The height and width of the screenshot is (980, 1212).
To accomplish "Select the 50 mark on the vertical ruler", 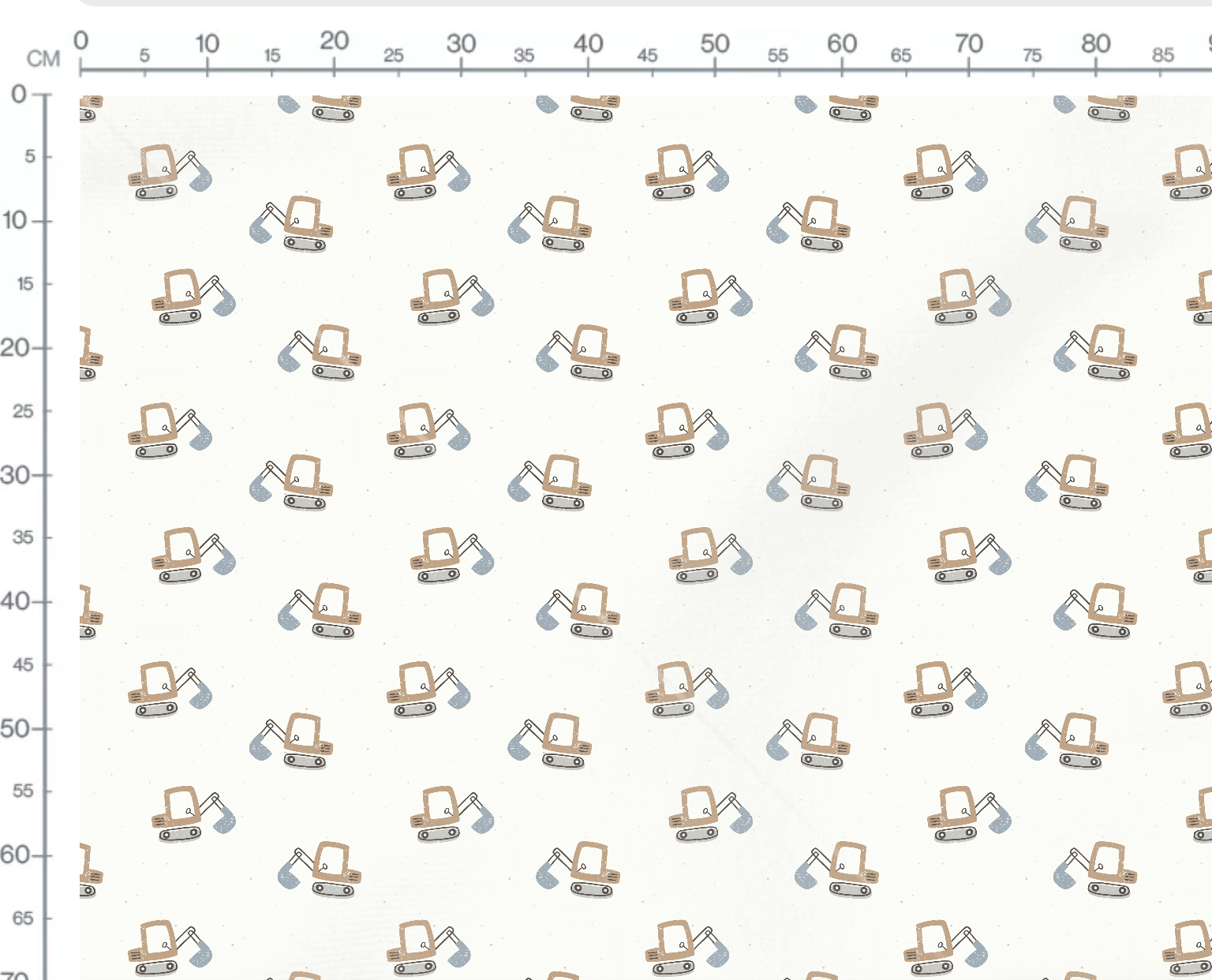I will click(15, 728).
